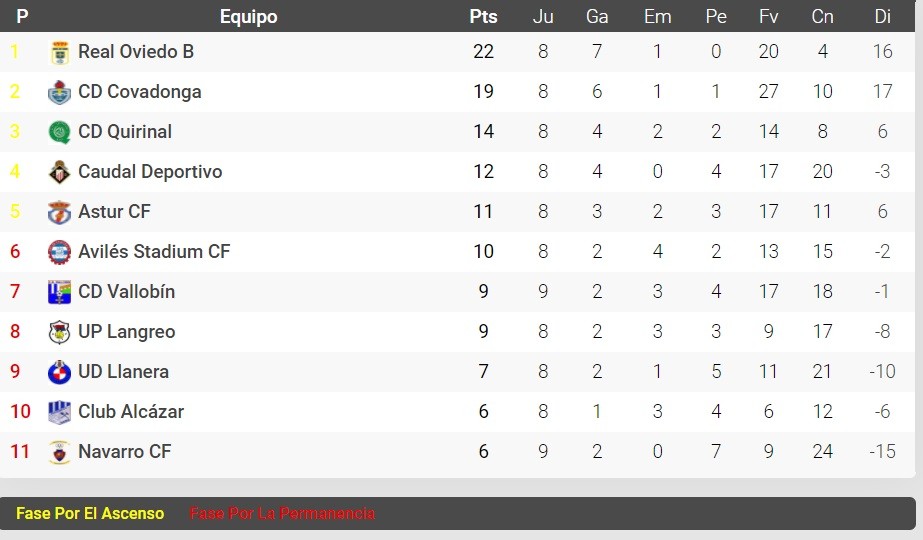
Task: Select the Di goal difference header
Action: [x=882, y=16]
